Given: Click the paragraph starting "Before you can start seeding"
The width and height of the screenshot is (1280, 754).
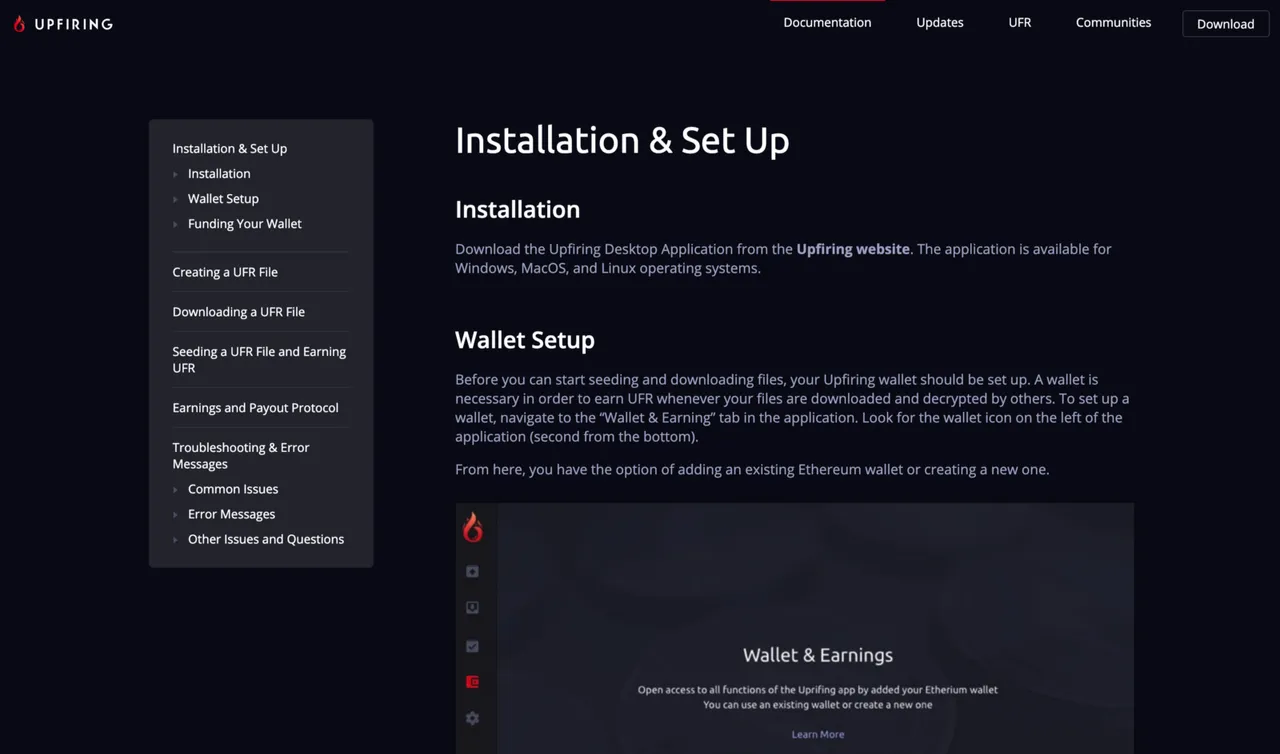Looking at the screenshot, I should (794, 408).
